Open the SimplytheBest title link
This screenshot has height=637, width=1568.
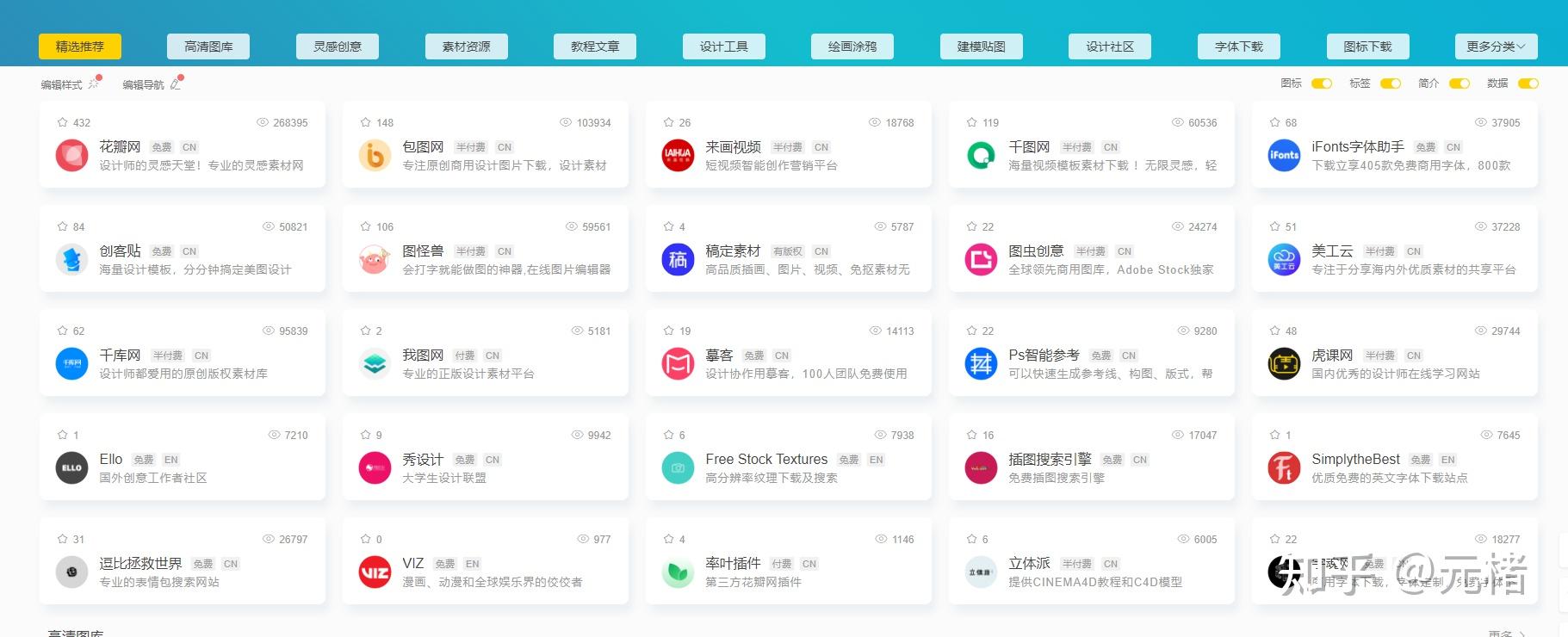[1355, 460]
